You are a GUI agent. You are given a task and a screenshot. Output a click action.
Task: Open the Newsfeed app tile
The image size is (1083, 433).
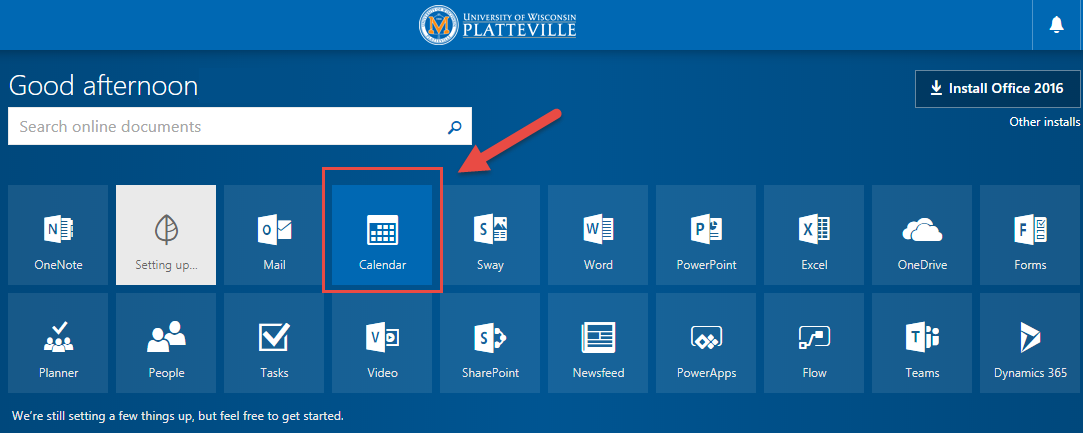[598, 343]
